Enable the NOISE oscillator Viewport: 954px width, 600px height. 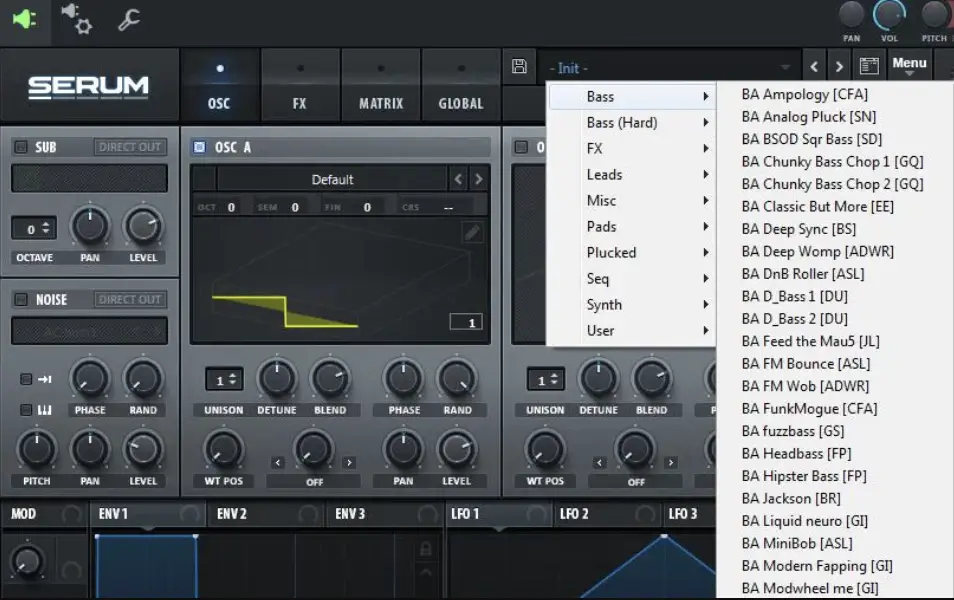point(20,299)
